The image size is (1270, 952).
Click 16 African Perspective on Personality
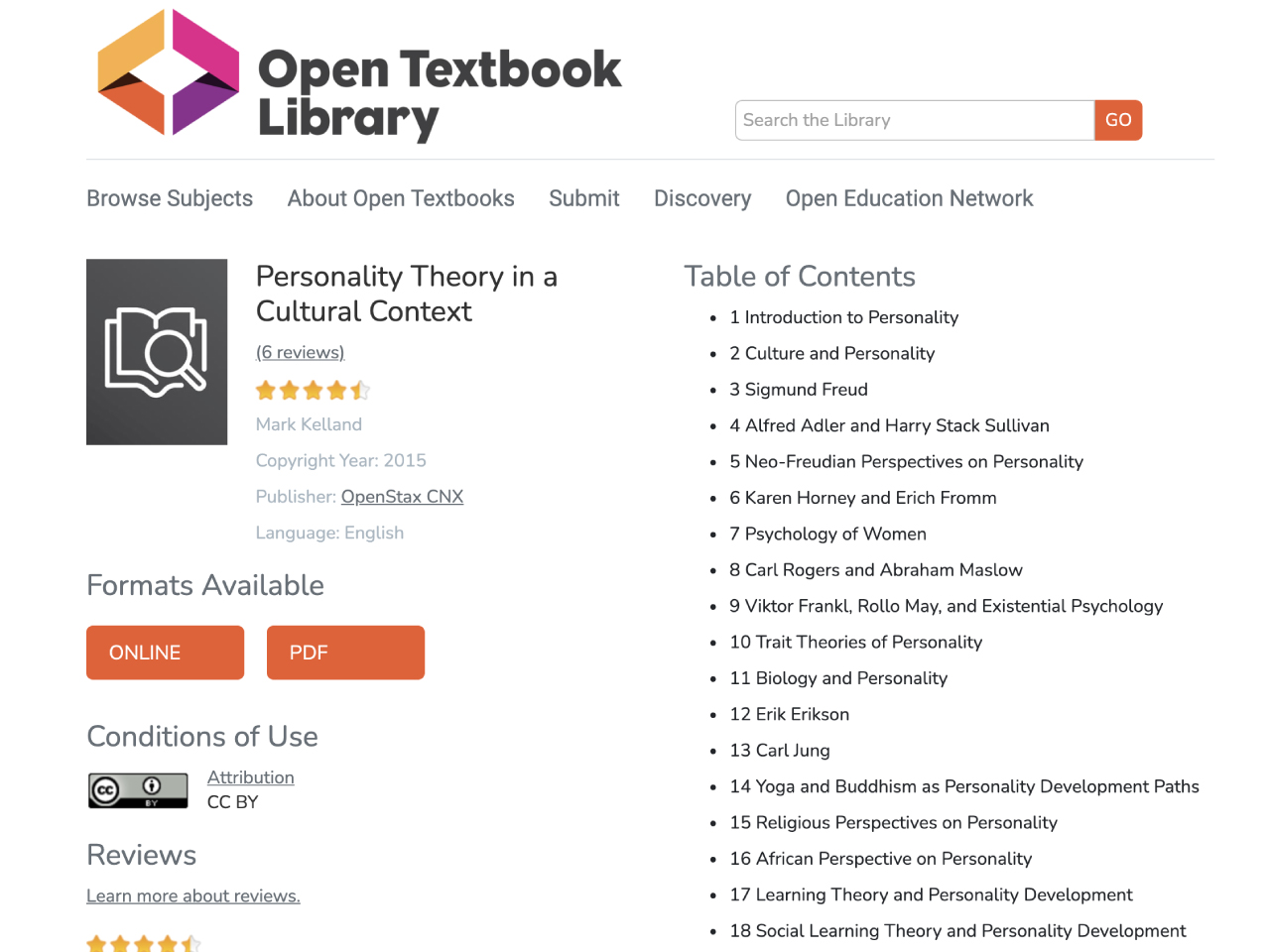881,859
